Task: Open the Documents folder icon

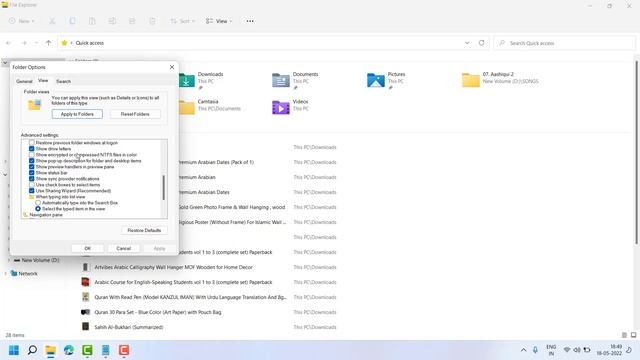Action: point(281,80)
